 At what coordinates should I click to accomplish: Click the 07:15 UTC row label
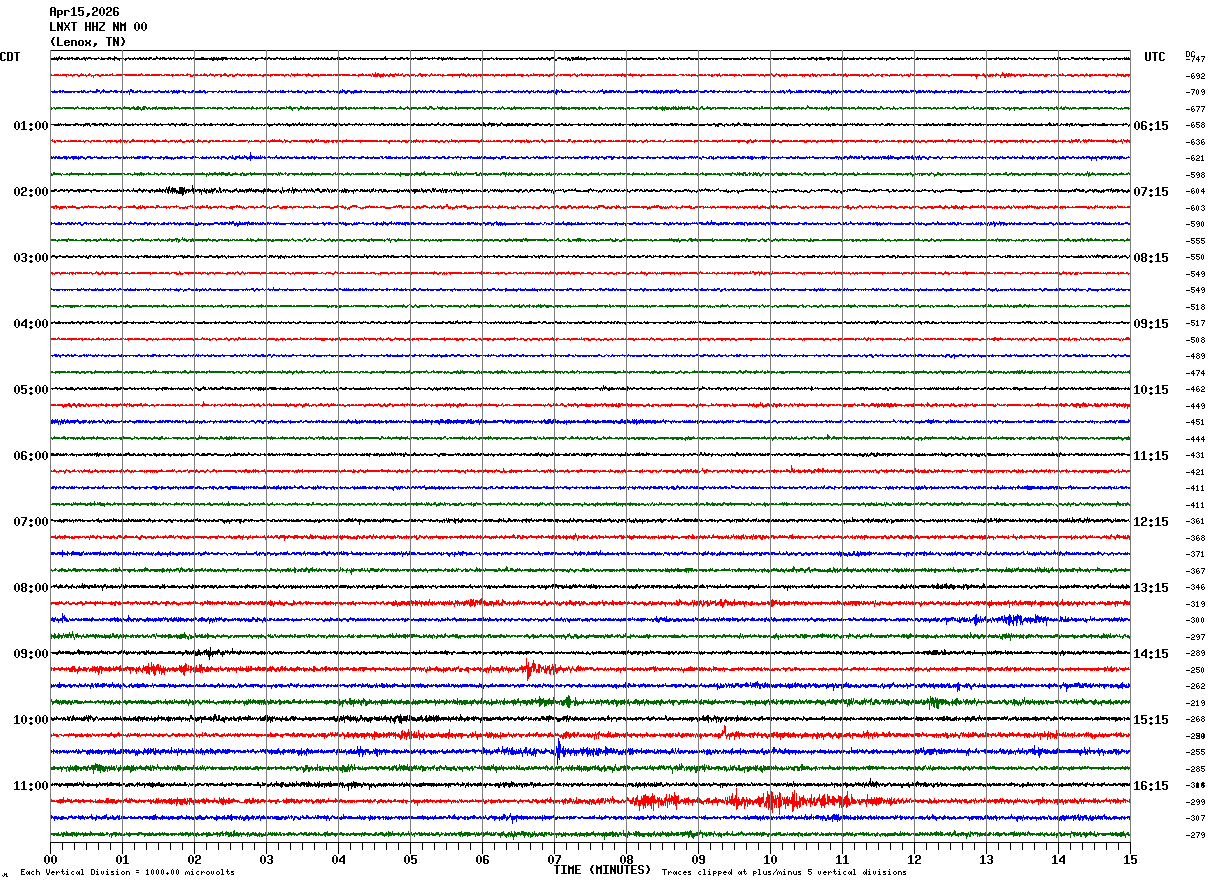pos(1151,192)
